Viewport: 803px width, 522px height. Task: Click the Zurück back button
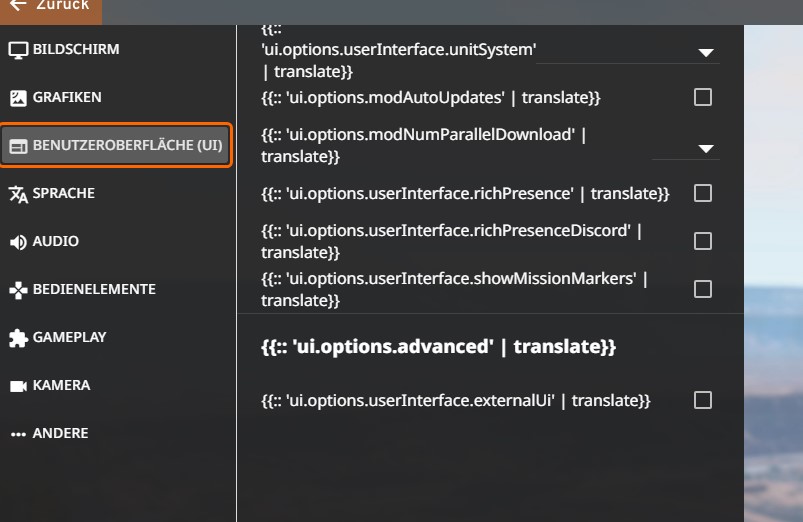pos(50,6)
